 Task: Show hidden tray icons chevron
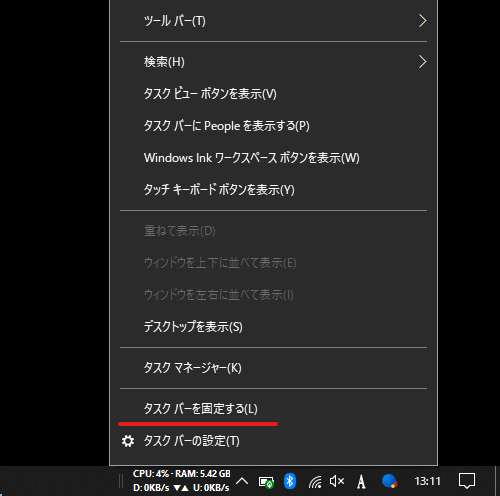coord(242,481)
